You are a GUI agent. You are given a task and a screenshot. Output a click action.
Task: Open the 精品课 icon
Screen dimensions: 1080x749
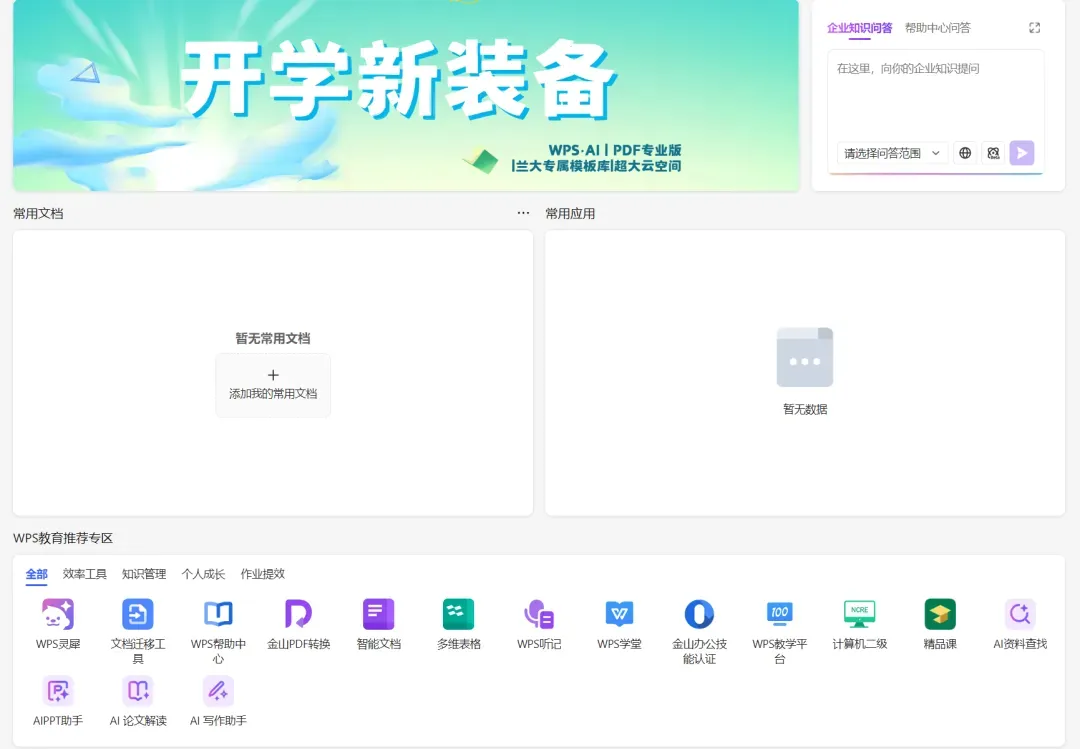tap(940, 614)
